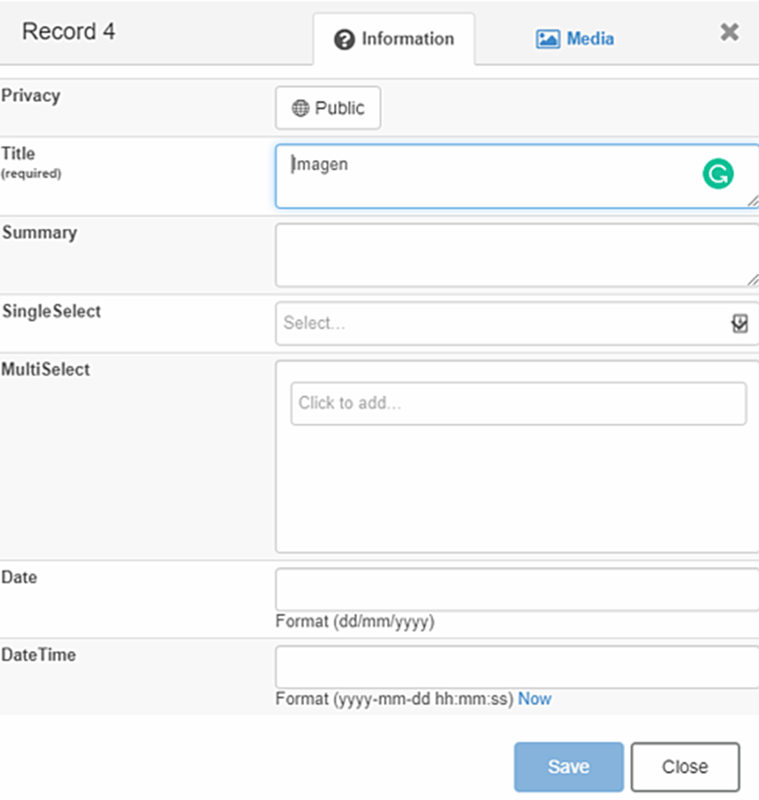Click the Grammarly icon in the Title field
Screen dimensions: 759x800
coord(719,174)
